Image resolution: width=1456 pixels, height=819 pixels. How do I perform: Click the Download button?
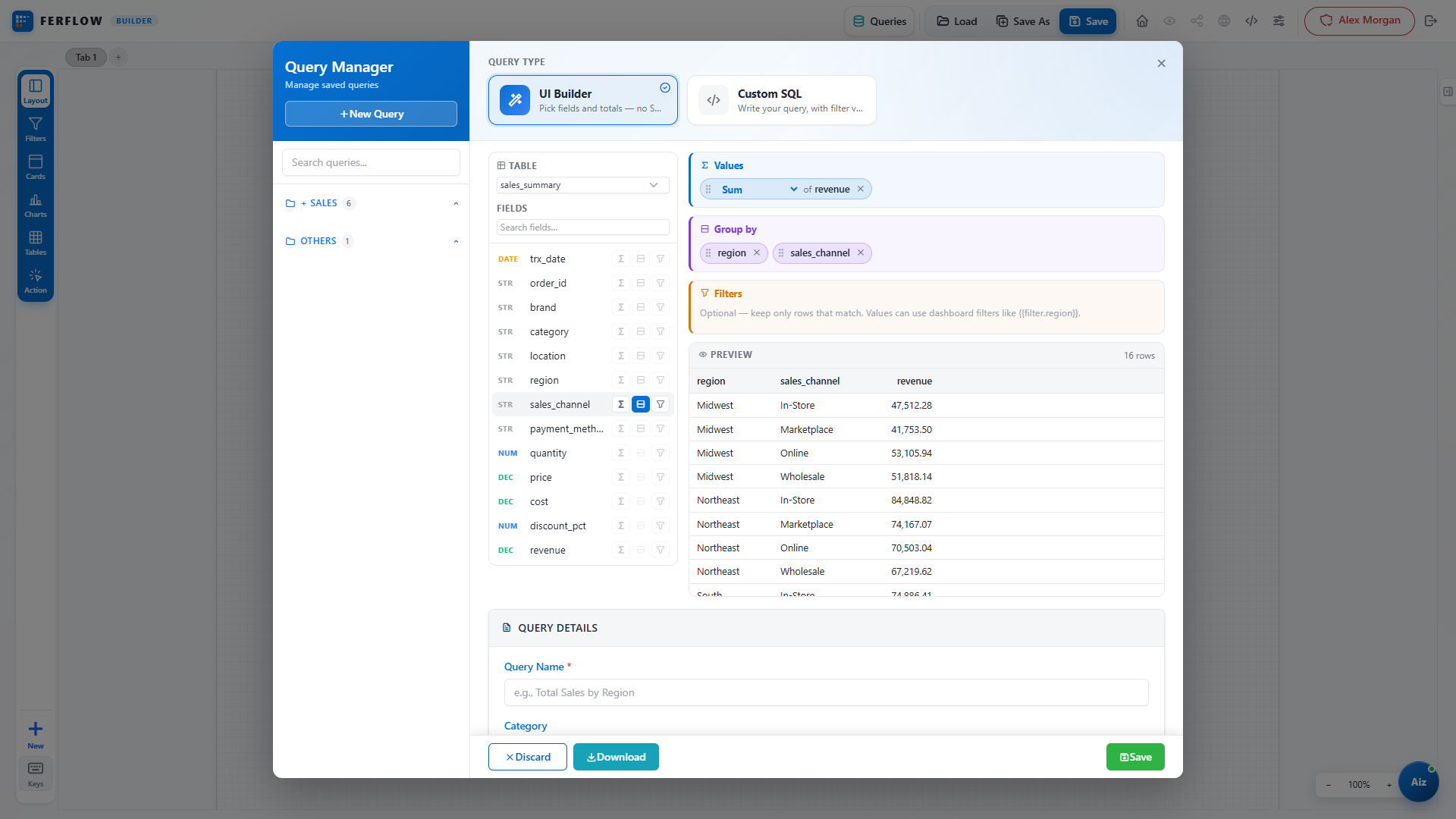[616, 757]
